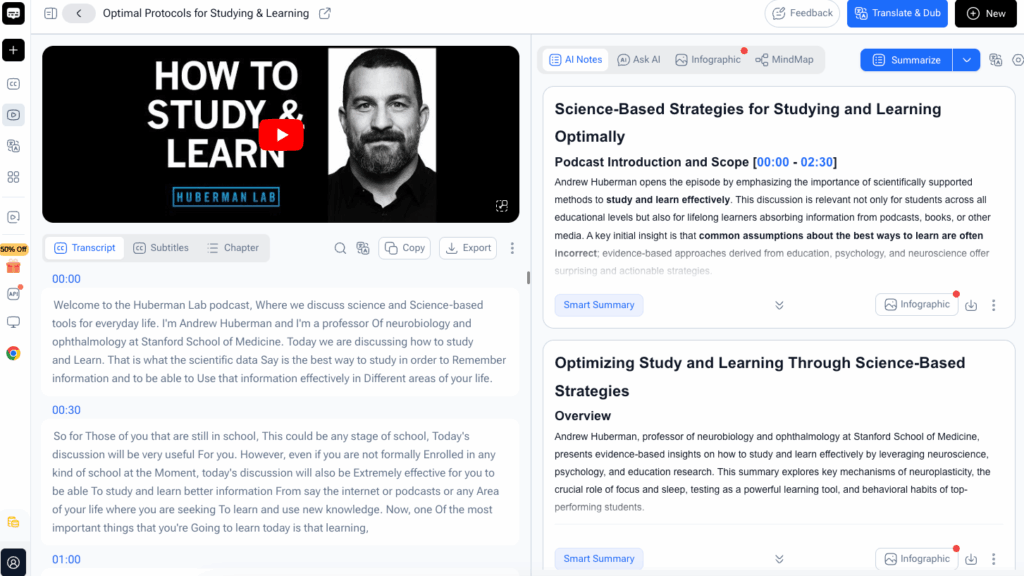Open the apps grid sidebar icon
This screenshot has width=1024, height=576.
click(13, 177)
